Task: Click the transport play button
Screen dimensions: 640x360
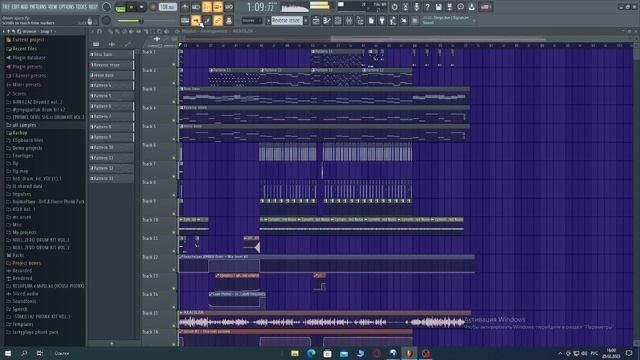Action: [x=131, y=7]
